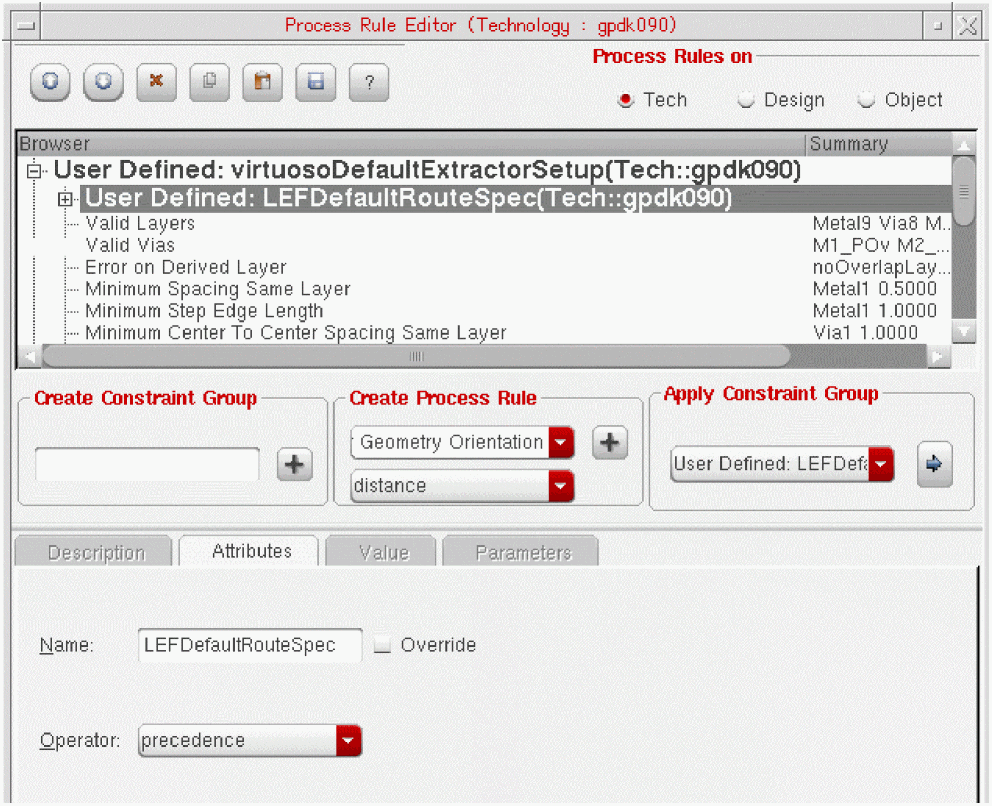Select the highlighted LEFDefaultRouteSpec tree row
Image resolution: width=992 pixels, height=806 pixels.
(515, 199)
